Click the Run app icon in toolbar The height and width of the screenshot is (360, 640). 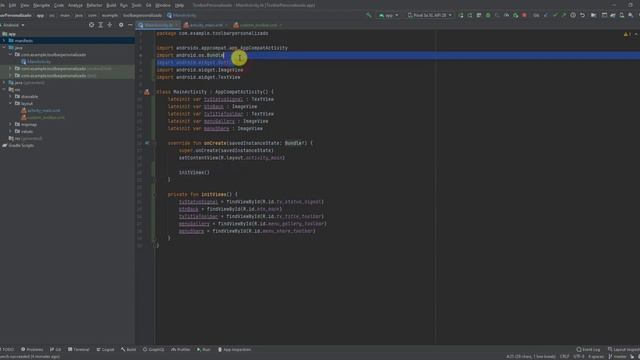pos(461,15)
